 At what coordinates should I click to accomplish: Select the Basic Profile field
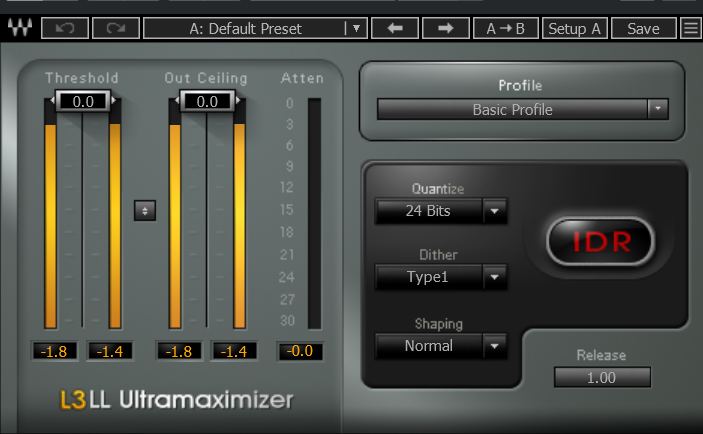click(x=512, y=109)
